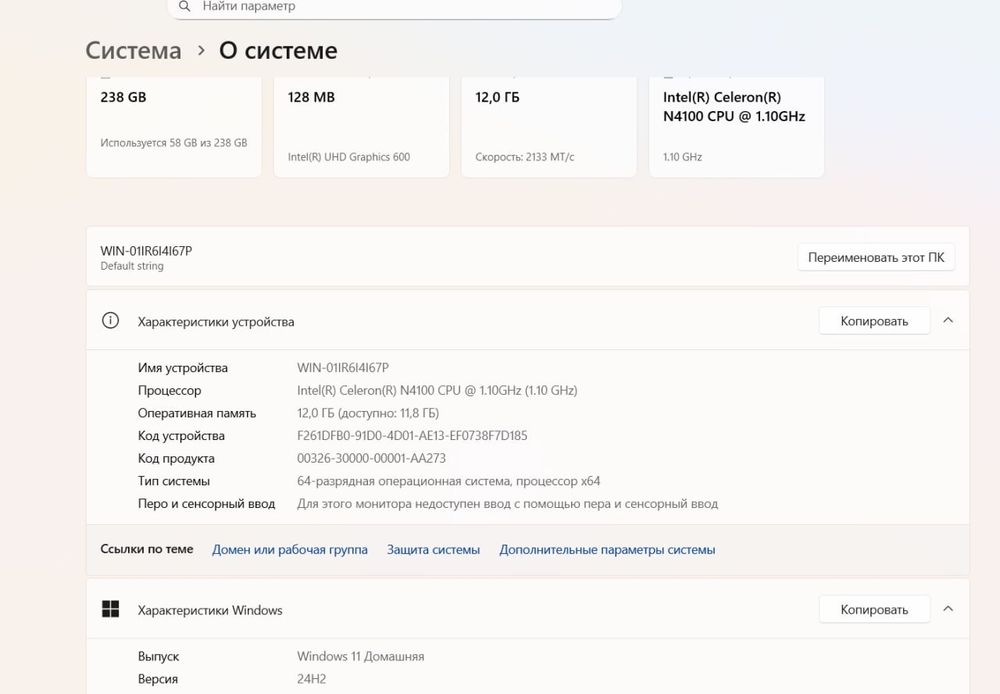Click PC name above Default string

[x=146, y=251]
